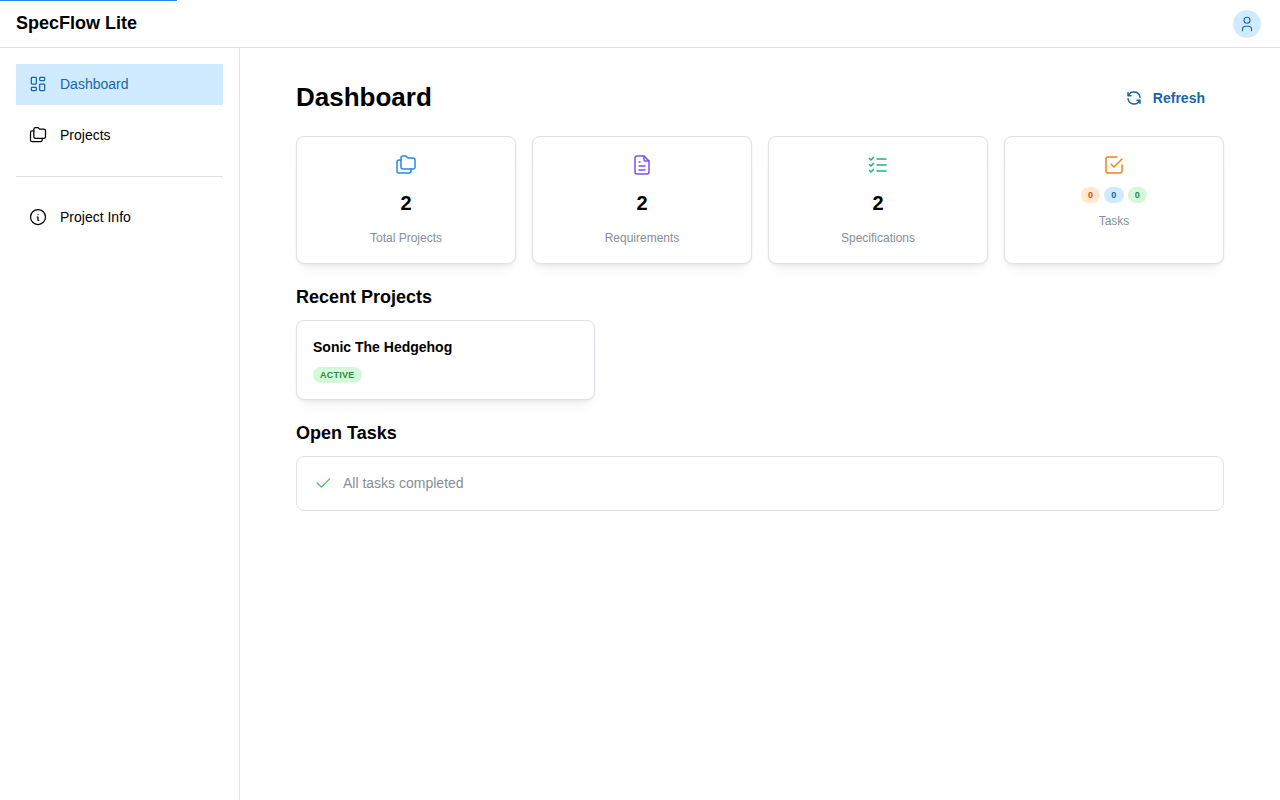Open the user profile avatar icon
Image resolution: width=1280 pixels, height=800 pixels.
point(1246,24)
